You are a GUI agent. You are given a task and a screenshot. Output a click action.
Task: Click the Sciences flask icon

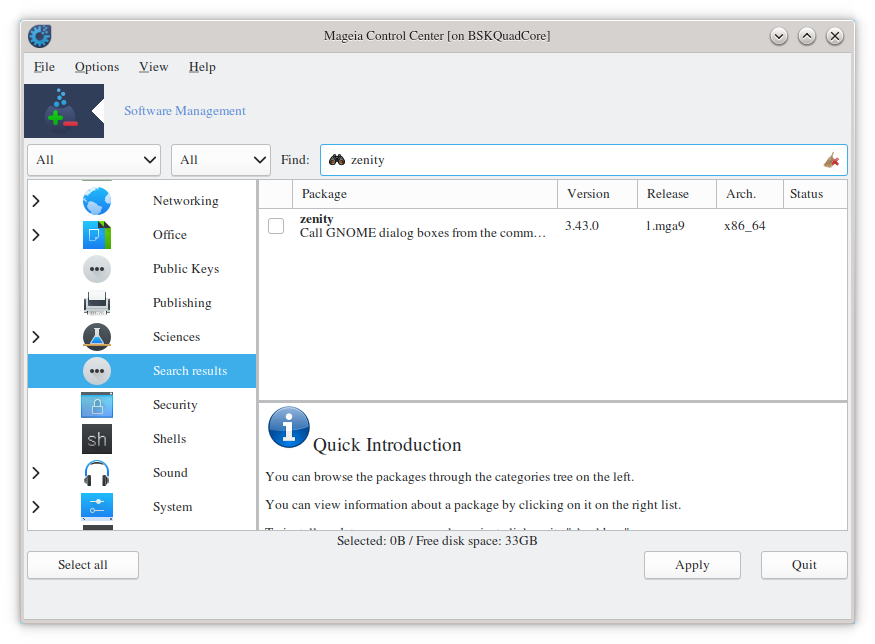[x=97, y=337]
